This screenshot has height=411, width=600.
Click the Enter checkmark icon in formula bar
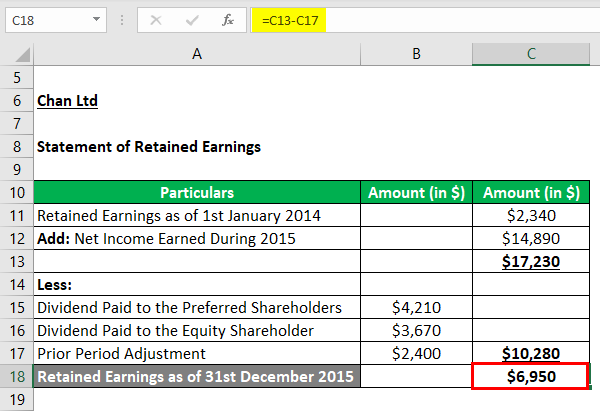(x=192, y=20)
